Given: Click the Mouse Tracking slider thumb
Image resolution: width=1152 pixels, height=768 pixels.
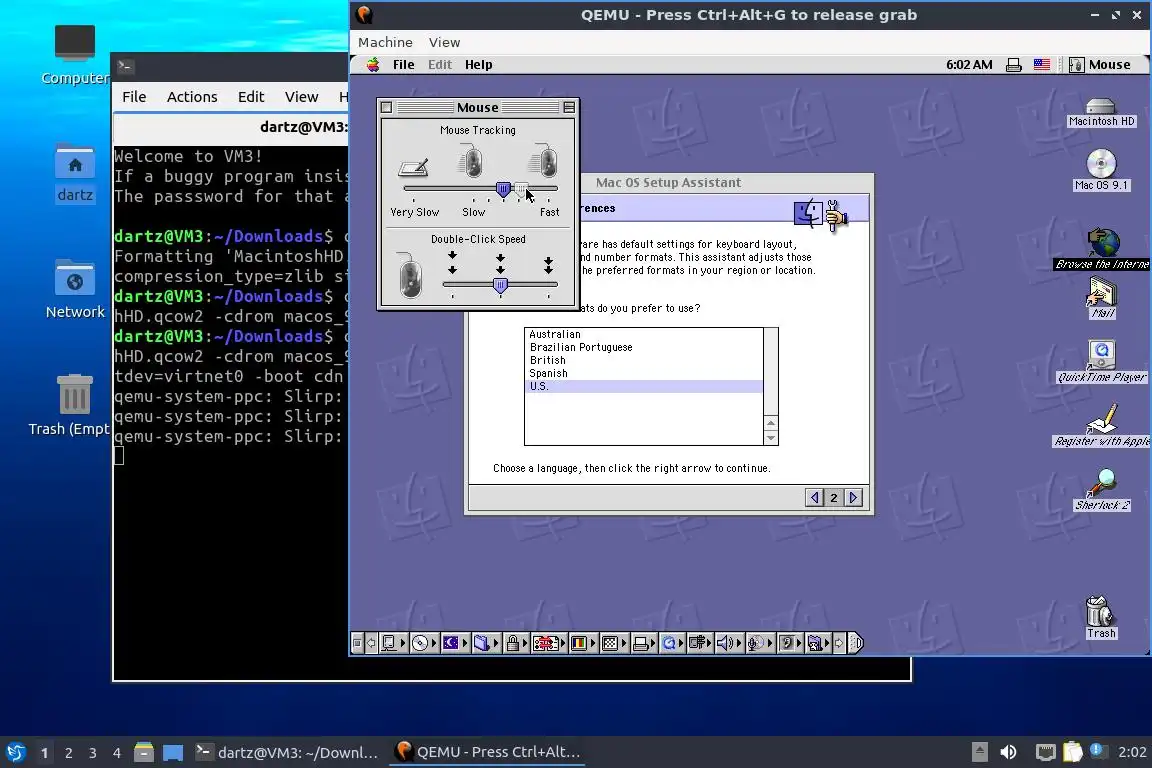Looking at the screenshot, I should (x=503, y=190).
